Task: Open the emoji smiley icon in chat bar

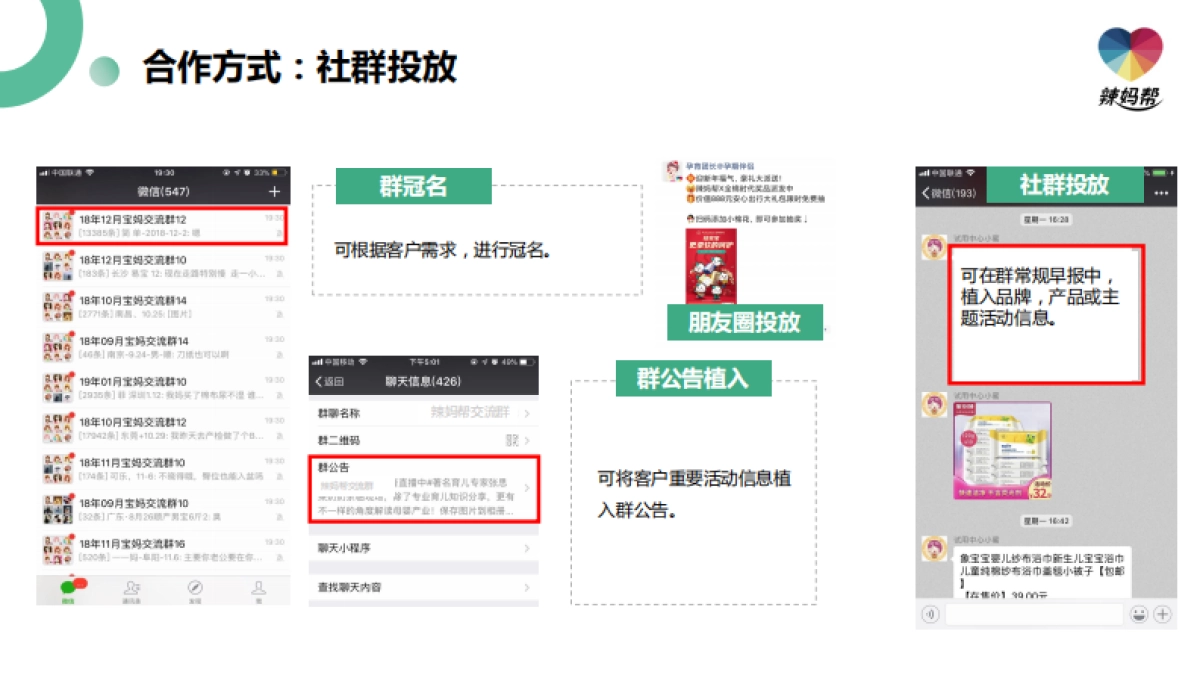Action: 1140,615
